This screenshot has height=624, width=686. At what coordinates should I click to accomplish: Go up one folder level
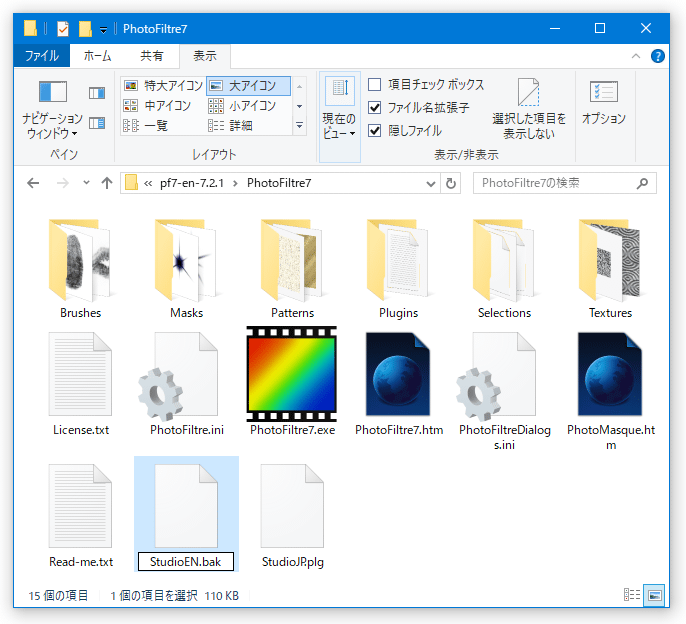tap(107, 183)
